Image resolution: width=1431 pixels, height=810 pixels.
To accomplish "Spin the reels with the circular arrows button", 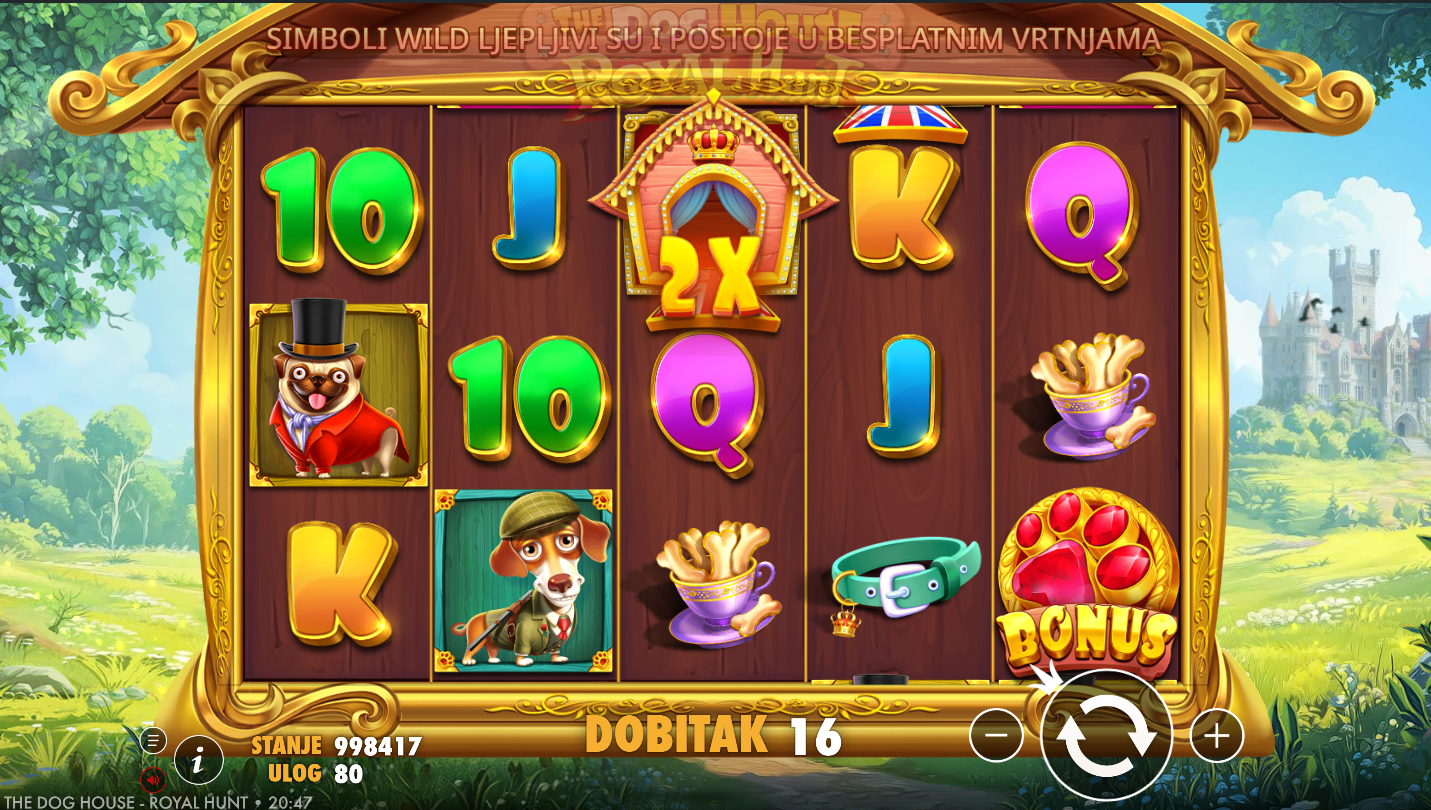I will tap(1106, 737).
